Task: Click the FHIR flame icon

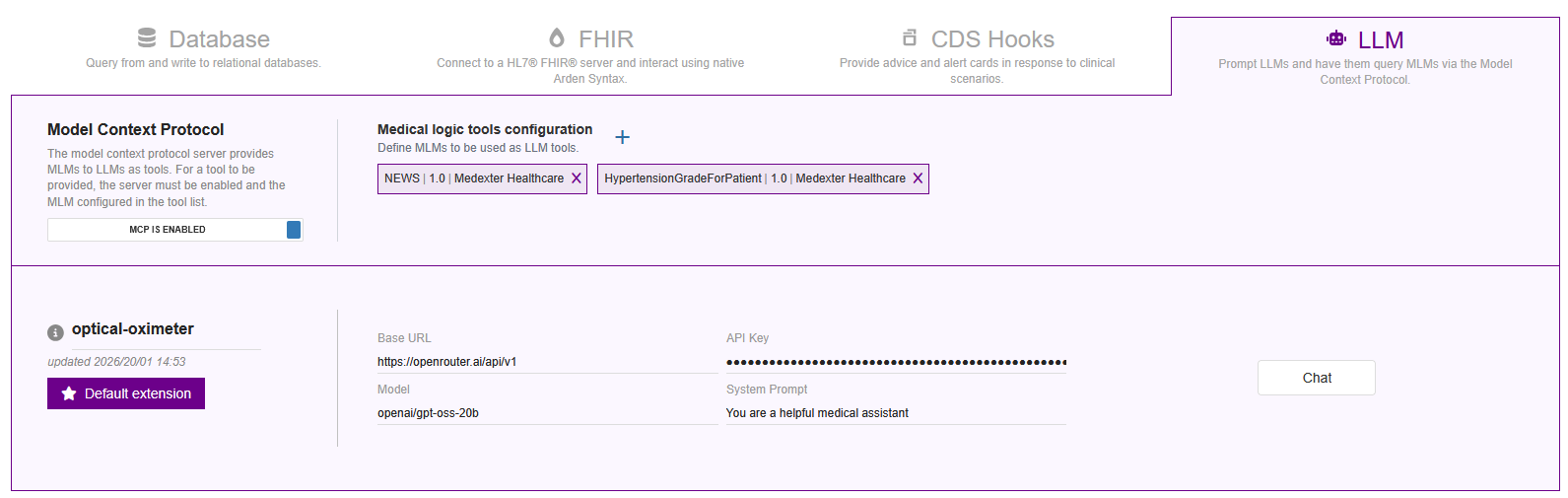Action: point(557,37)
